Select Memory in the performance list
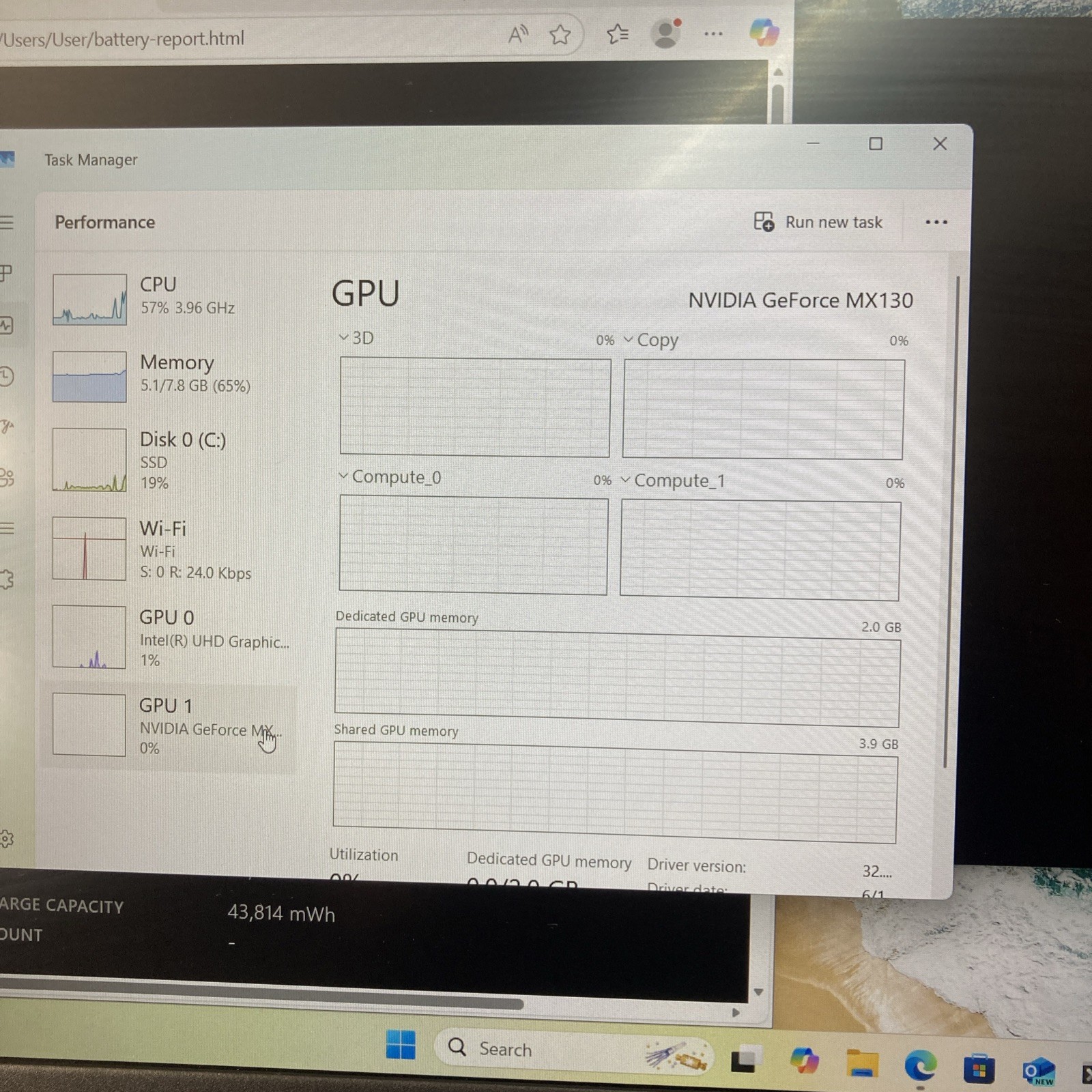 click(171, 376)
